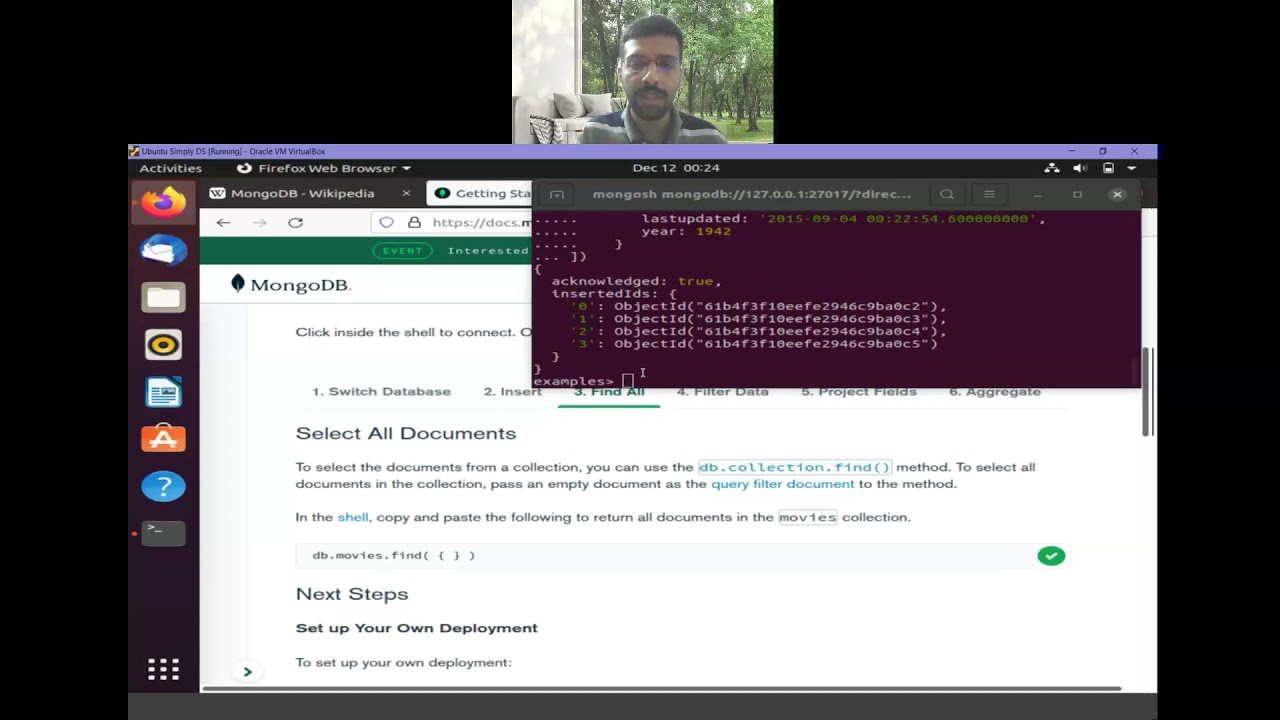Reload the MongoDB docs page
This screenshot has width=1280, height=720.
tap(295, 222)
